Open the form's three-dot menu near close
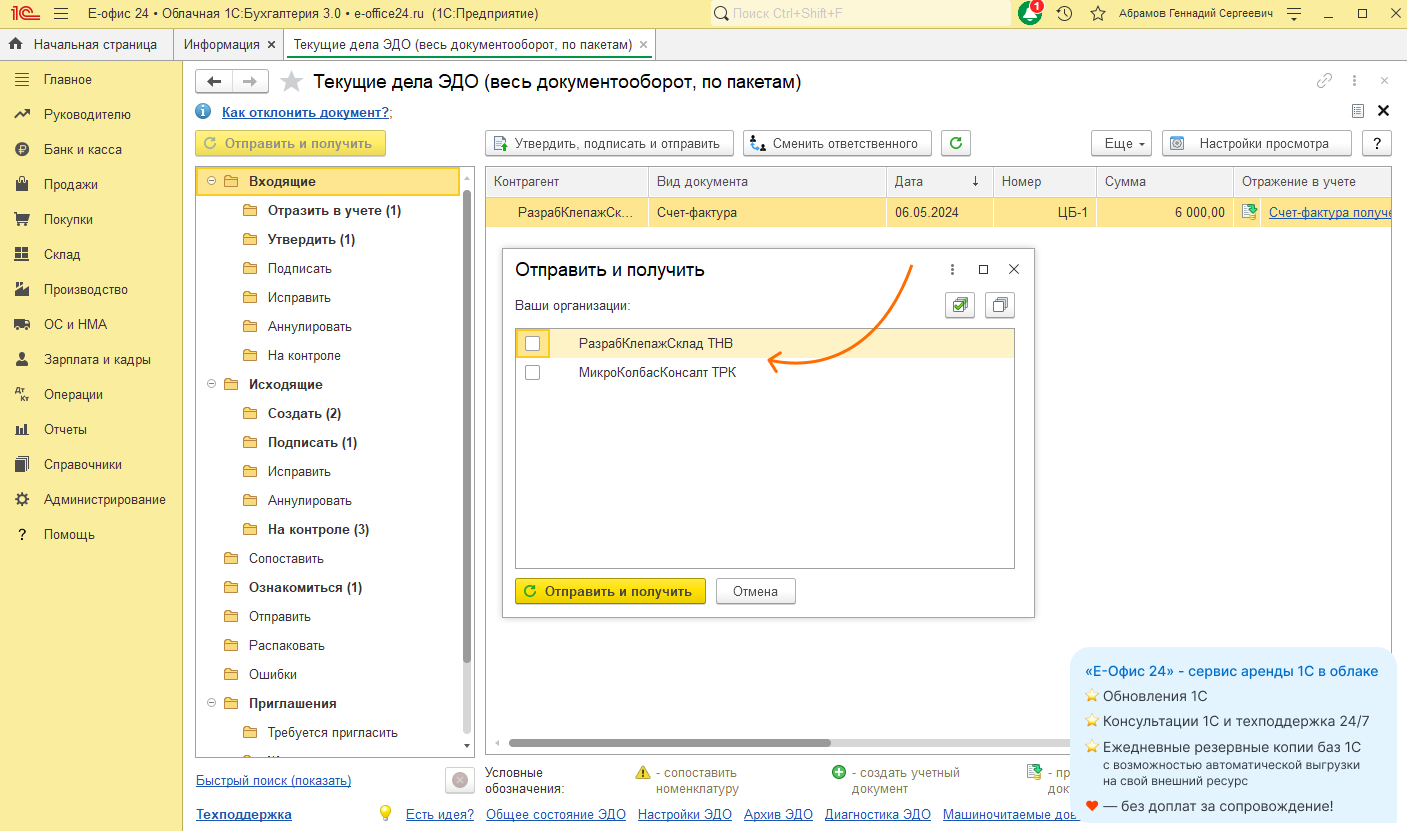The height and width of the screenshot is (831, 1407). pos(1355,81)
